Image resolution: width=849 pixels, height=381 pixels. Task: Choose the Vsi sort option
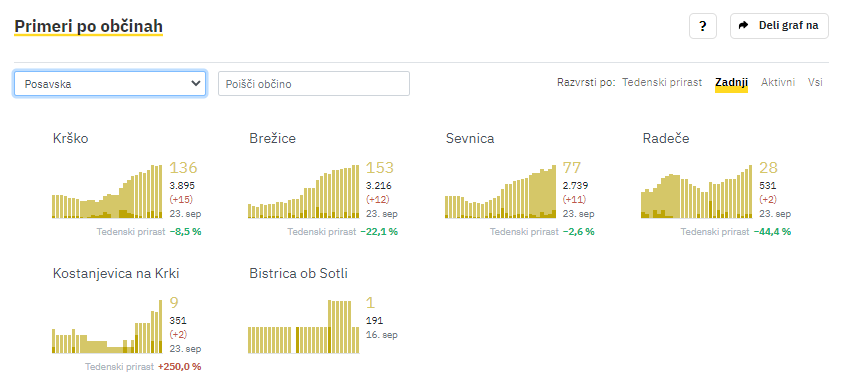[815, 83]
